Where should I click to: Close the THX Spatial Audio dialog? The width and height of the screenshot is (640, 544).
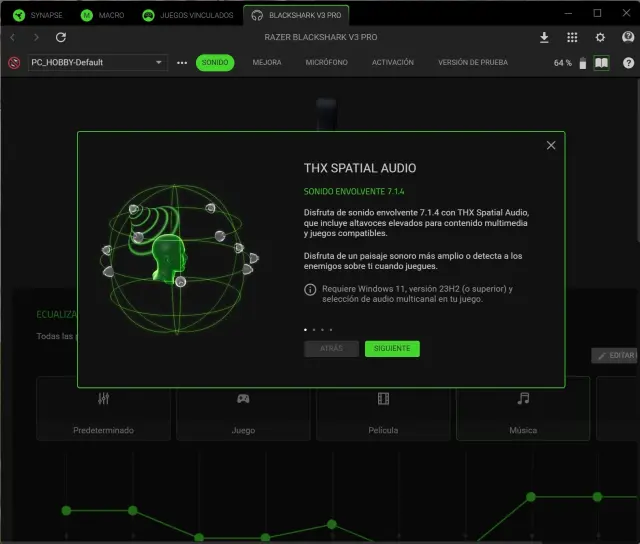(x=551, y=146)
